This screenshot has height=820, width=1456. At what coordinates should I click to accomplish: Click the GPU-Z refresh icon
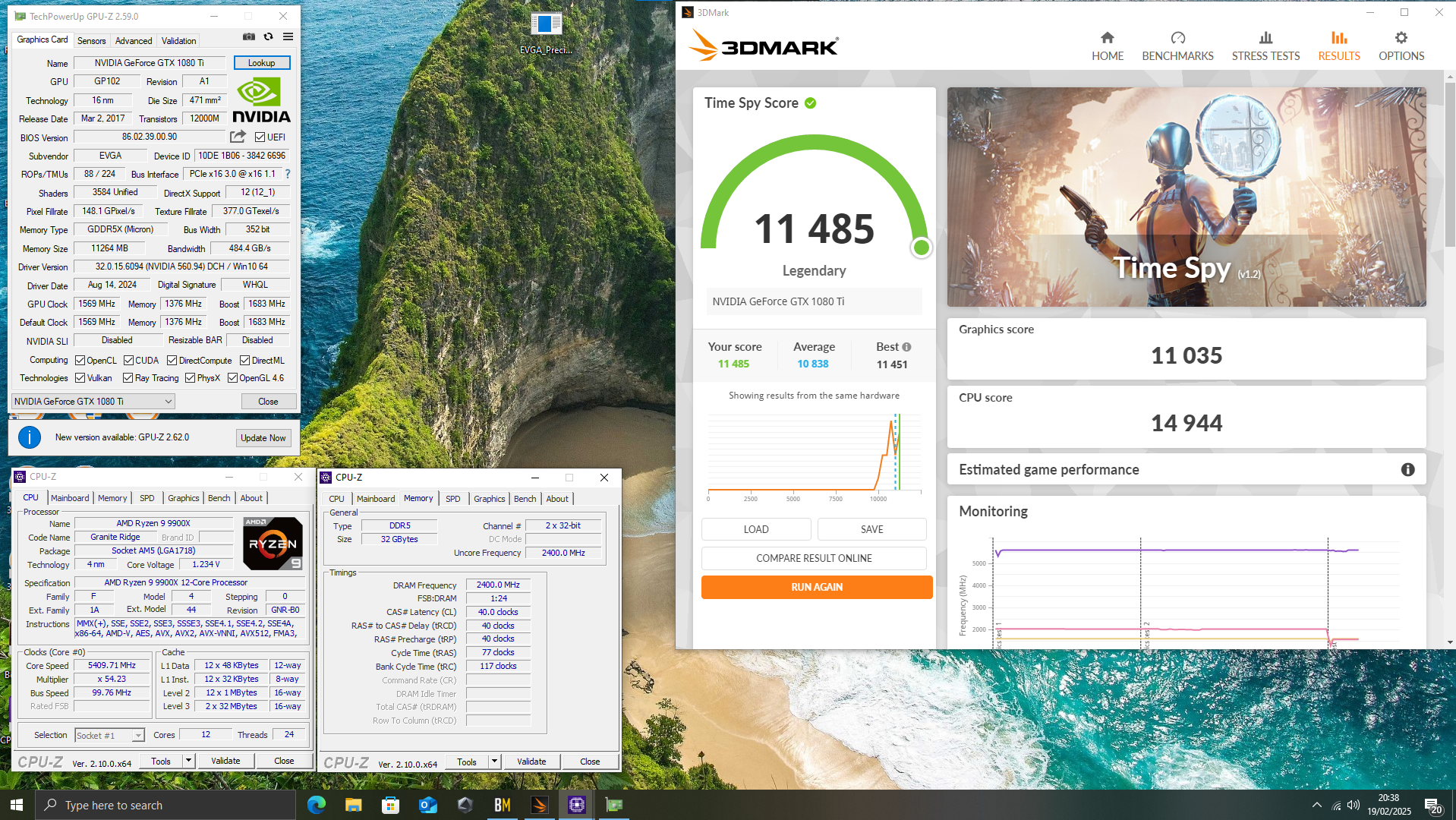point(268,36)
